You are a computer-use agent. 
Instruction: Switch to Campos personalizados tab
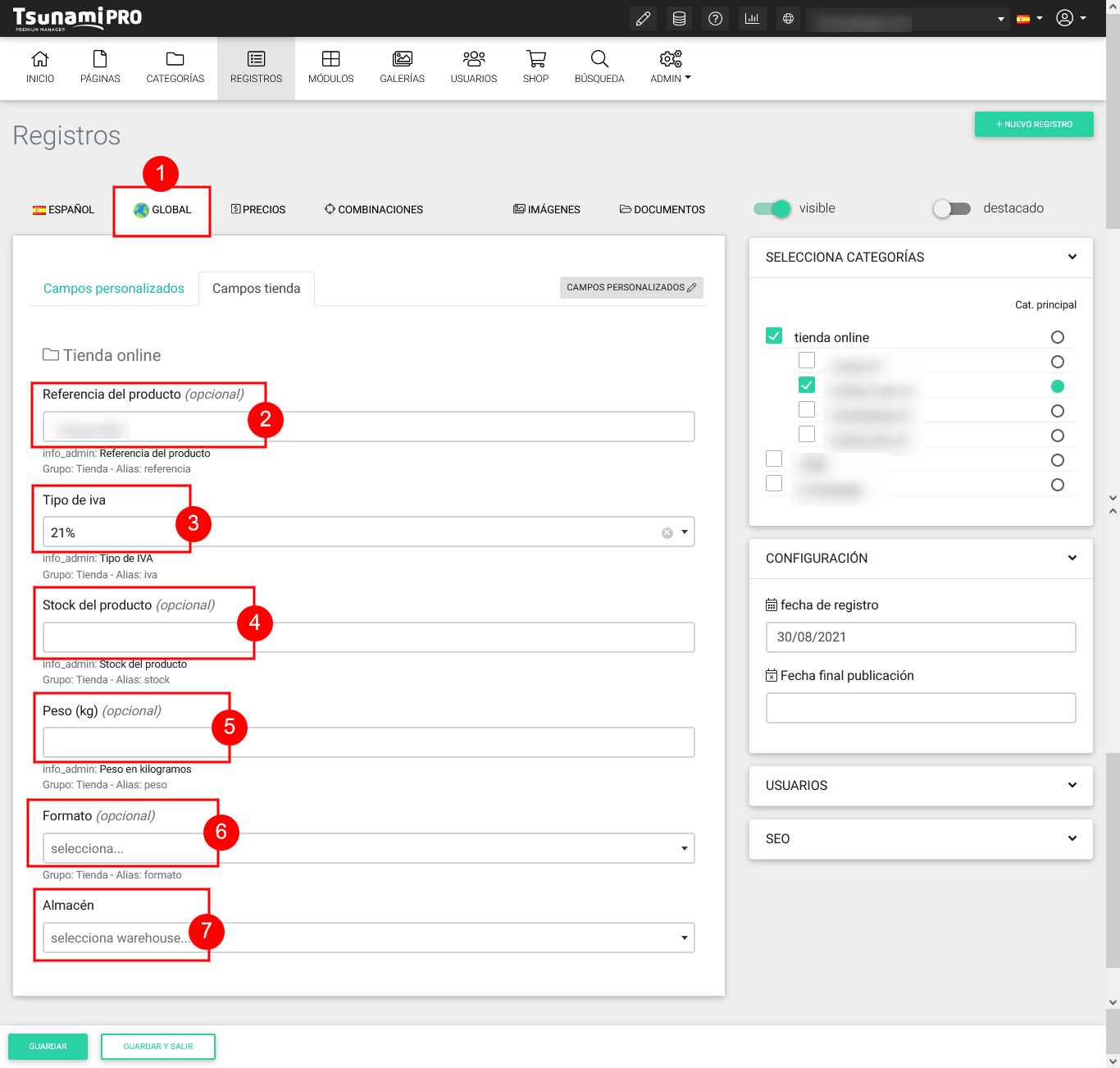(114, 289)
